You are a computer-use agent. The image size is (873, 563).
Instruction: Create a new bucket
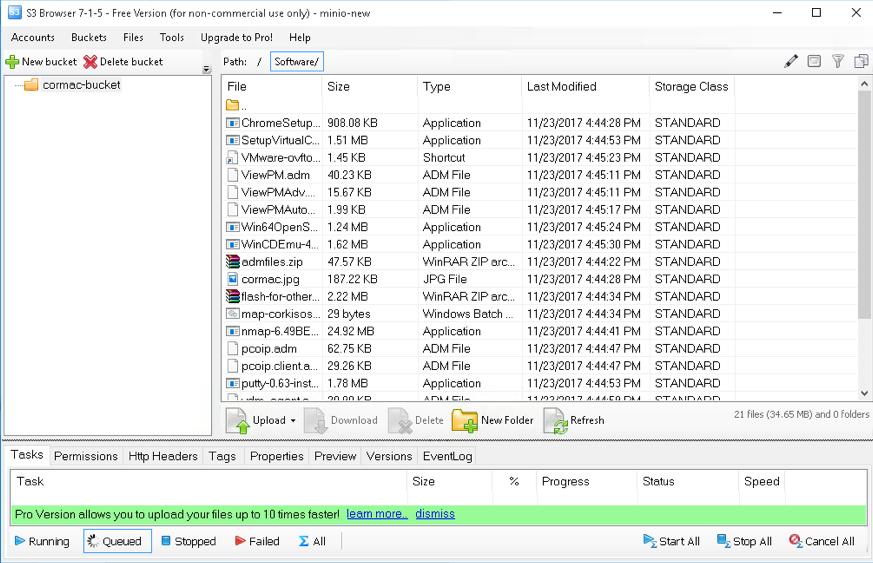(41, 62)
